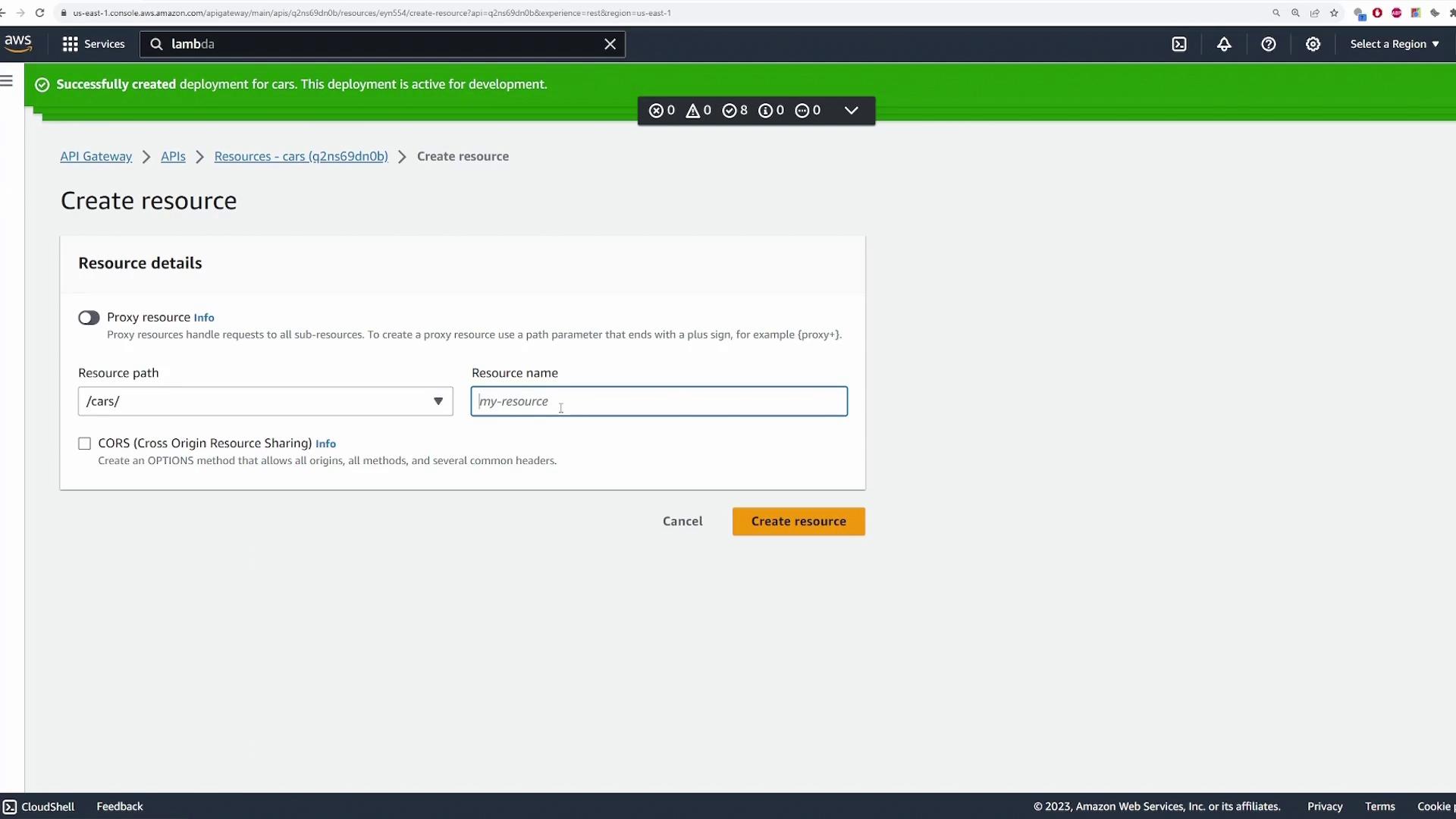
Task: Click the Cancel button
Action: [x=682, y=522]
